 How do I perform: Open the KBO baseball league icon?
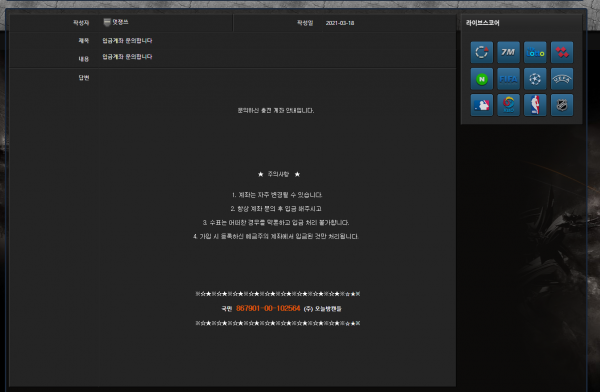[x=508, y=105]
